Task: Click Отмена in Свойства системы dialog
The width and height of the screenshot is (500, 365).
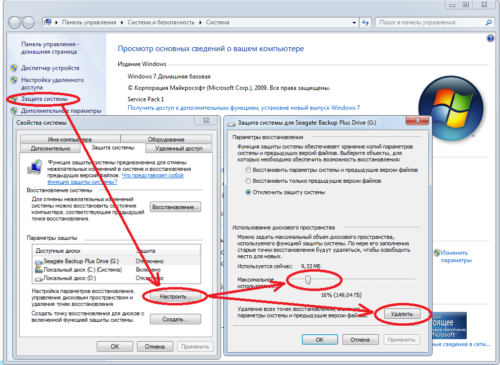Action: tap(155, 347)
